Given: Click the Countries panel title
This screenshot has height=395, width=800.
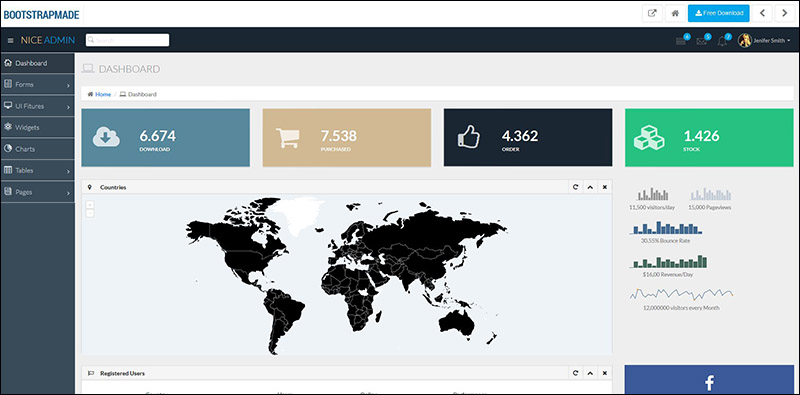Looking at the screenshot, I should pyautogui.click(x=113, y=187).
